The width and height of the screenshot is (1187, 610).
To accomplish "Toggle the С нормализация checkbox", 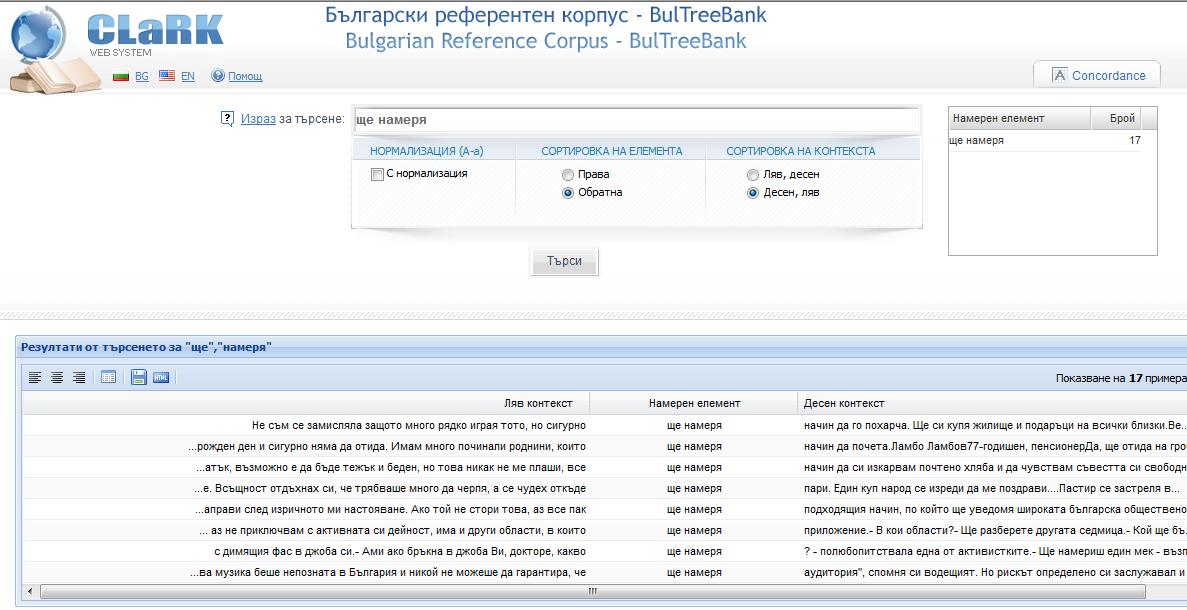I will coord(378,175).
